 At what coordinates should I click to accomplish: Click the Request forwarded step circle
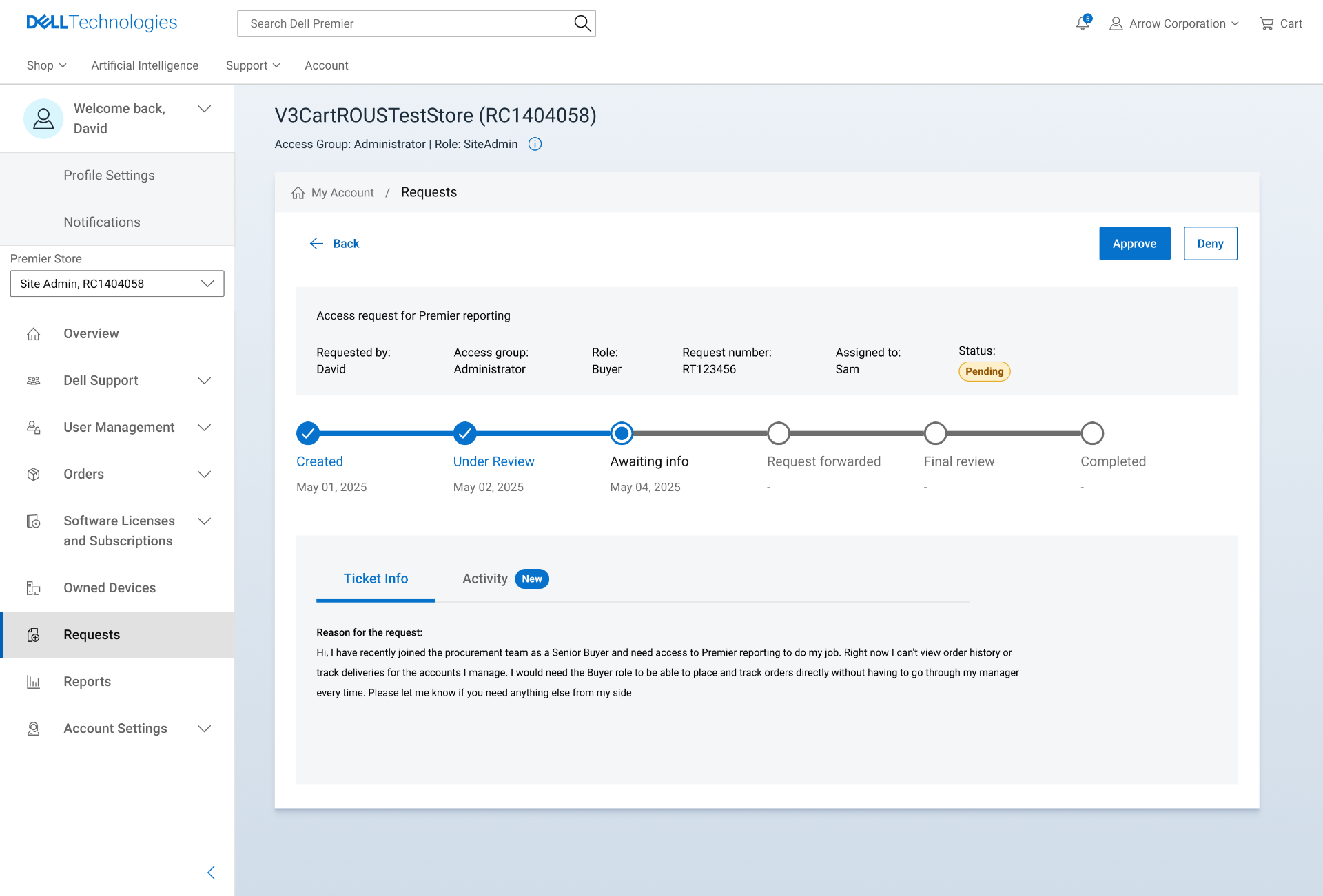tap(779, 434)
